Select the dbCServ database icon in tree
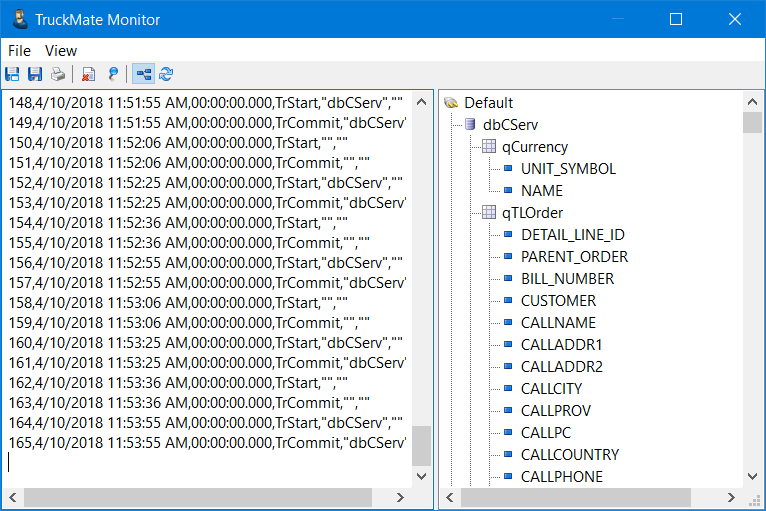The width and height of the screenshot is (766, 511). click(x=470, y=125)
